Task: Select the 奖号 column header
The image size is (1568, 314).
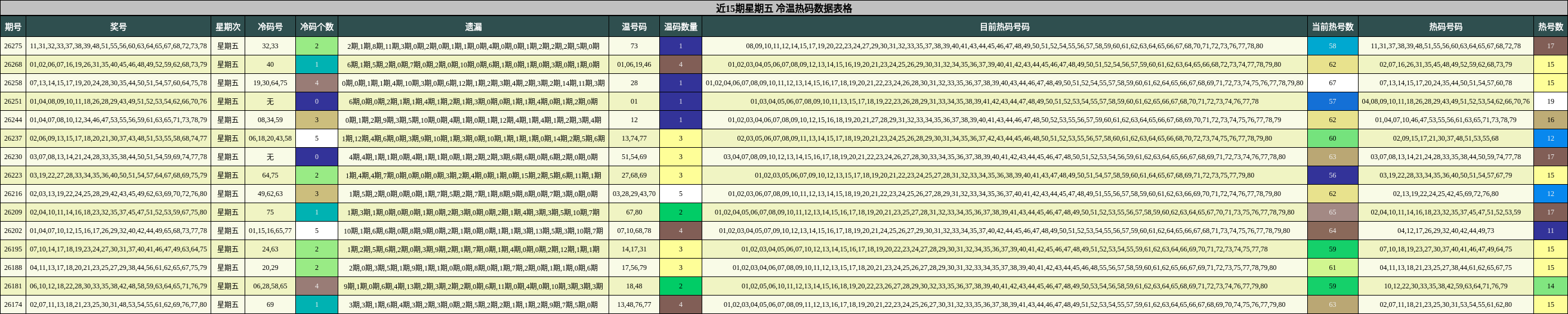Action: [118, 27]
